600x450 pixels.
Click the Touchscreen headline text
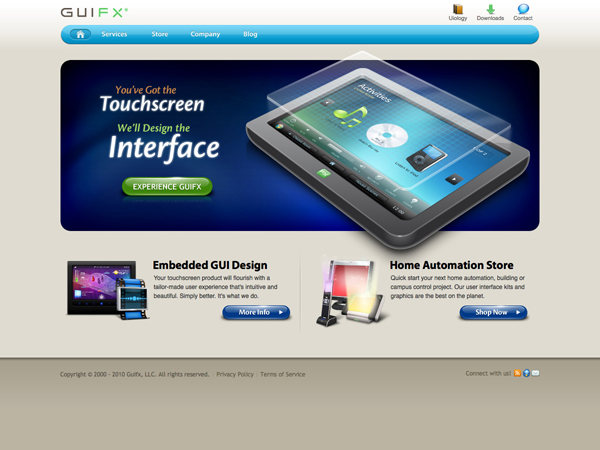(x=152, y=104)
